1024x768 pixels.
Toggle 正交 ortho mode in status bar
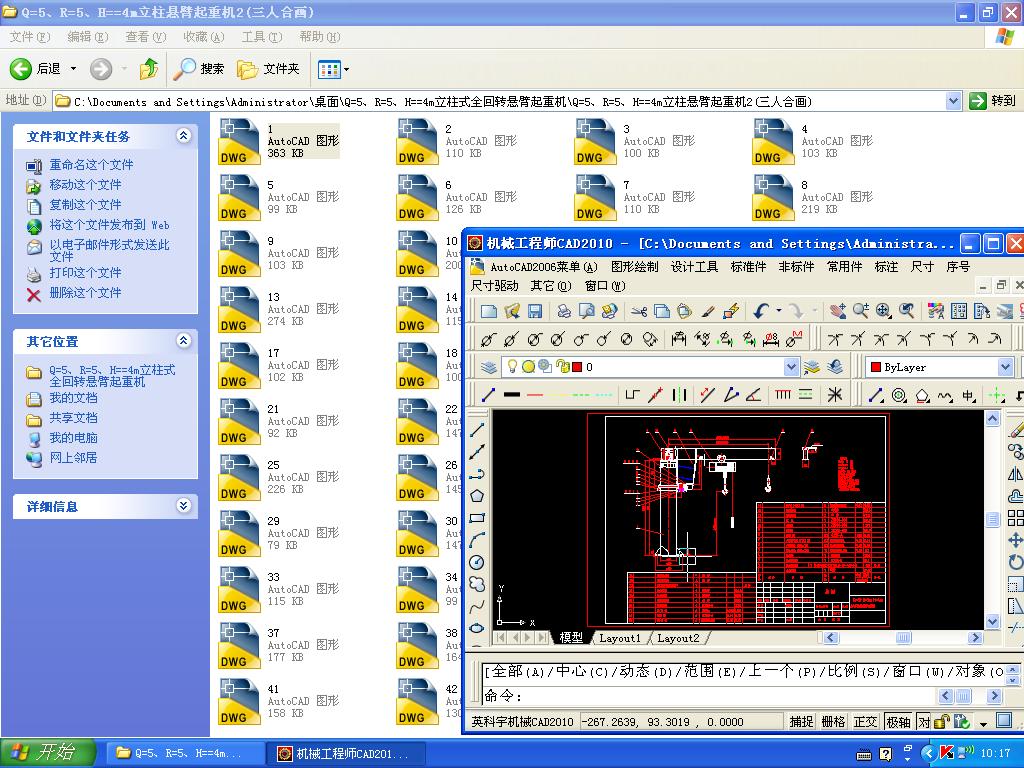click(x=864, y=721)
